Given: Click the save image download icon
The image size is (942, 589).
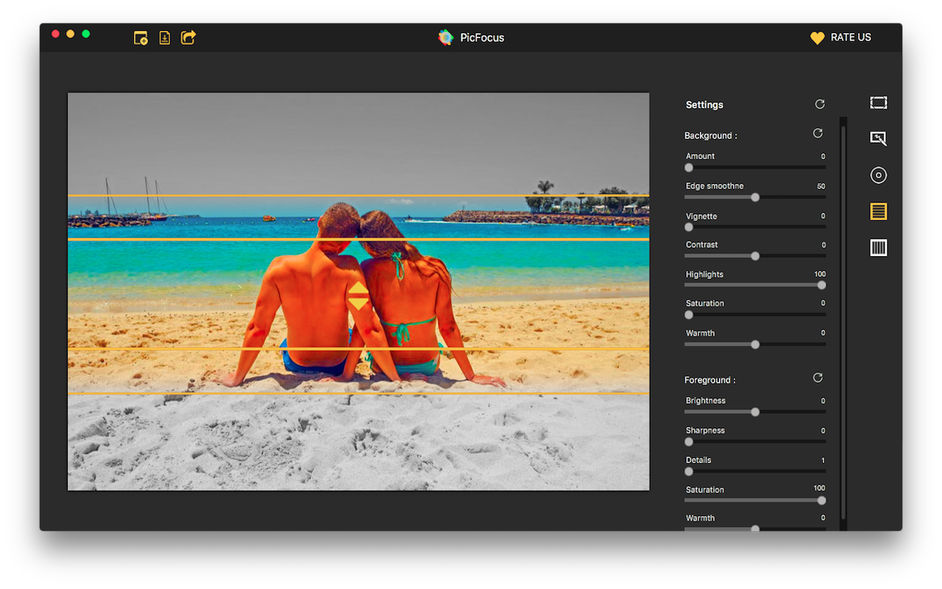Looking at the screenshot, I should (165, 38).
